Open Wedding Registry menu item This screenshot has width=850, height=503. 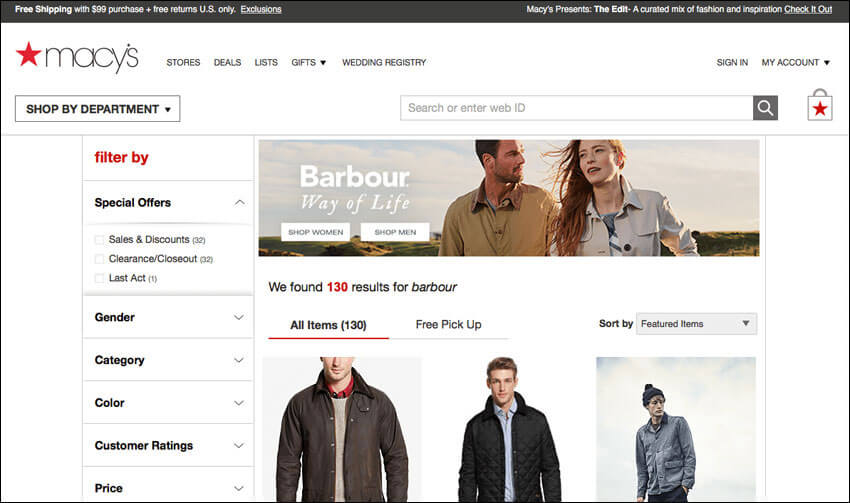(x=384, y=62)
